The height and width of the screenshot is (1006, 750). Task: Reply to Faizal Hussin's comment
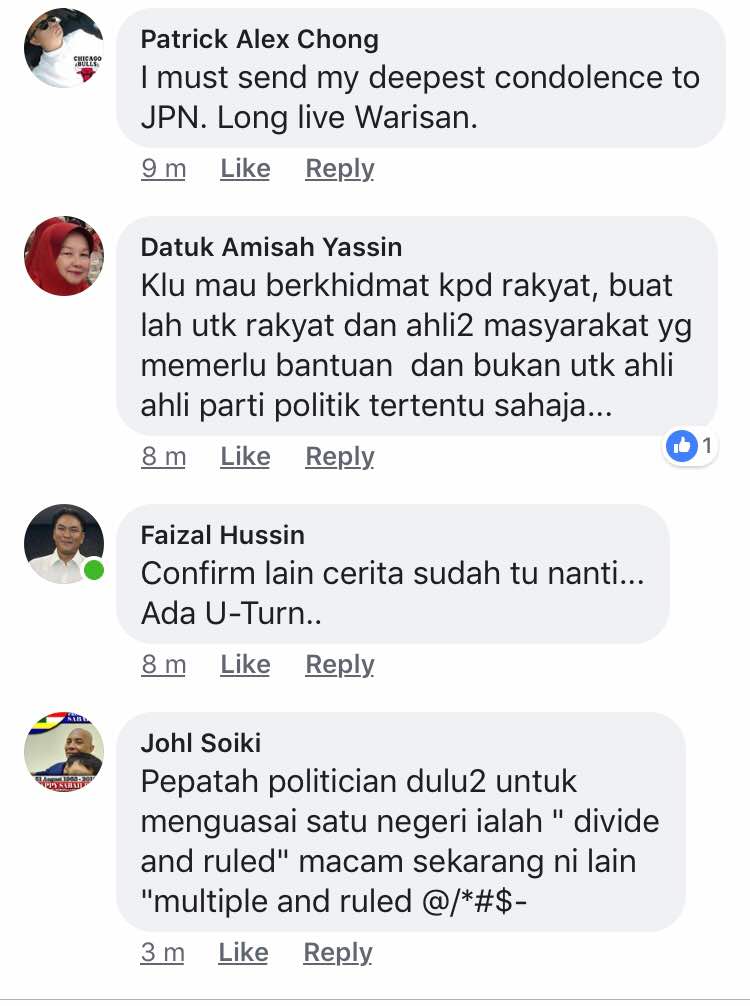pos(339,665)
